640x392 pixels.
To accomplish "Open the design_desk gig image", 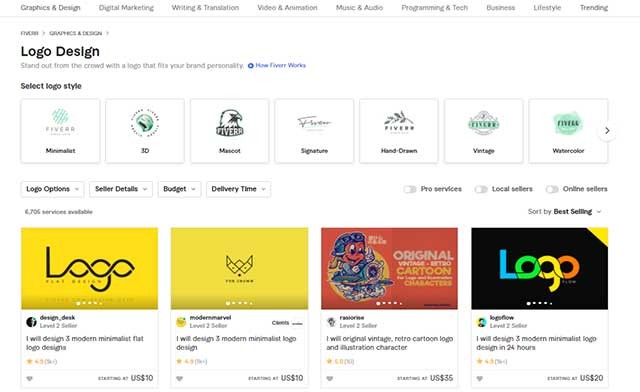I will coord(89,268).
